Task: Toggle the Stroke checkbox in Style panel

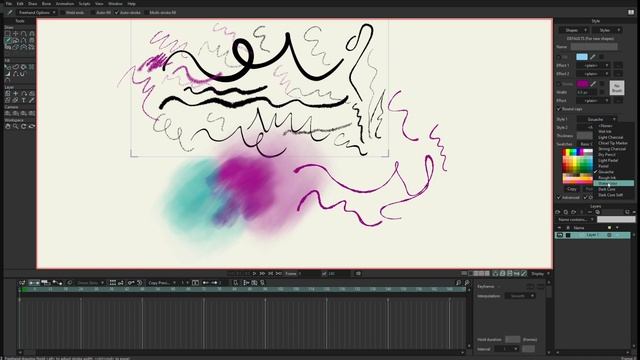Action: pyautogui.click(x=559, y=84)
